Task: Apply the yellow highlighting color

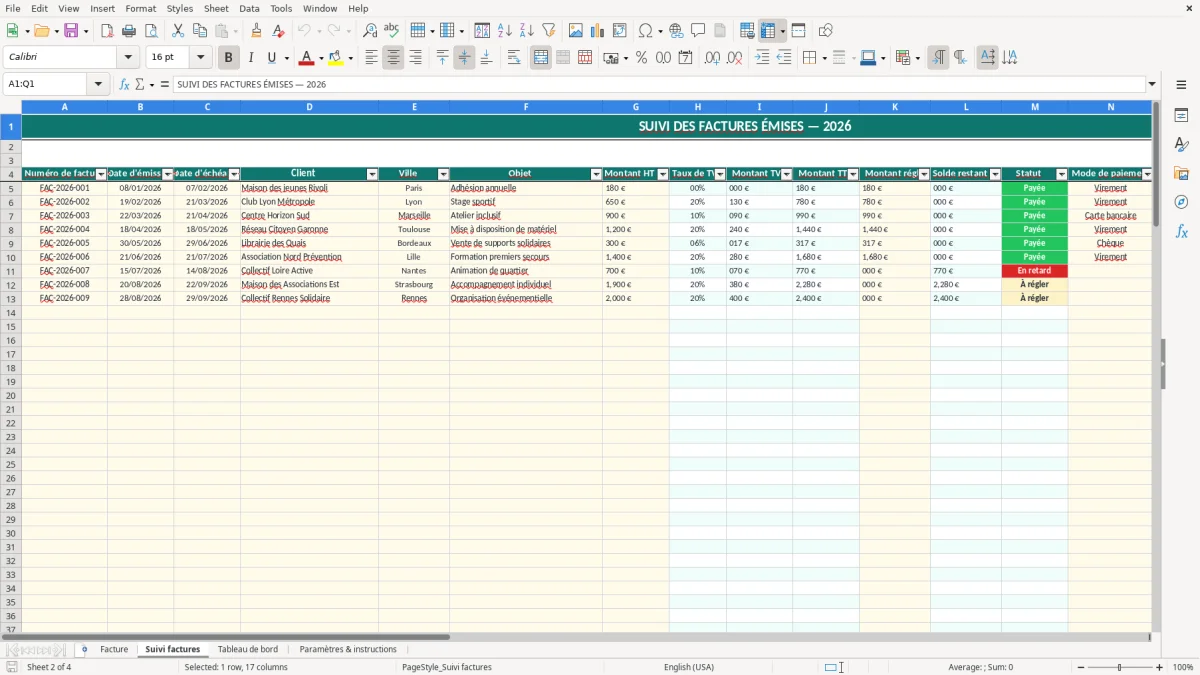Action: pyautogui.click(x=336, y=58)
